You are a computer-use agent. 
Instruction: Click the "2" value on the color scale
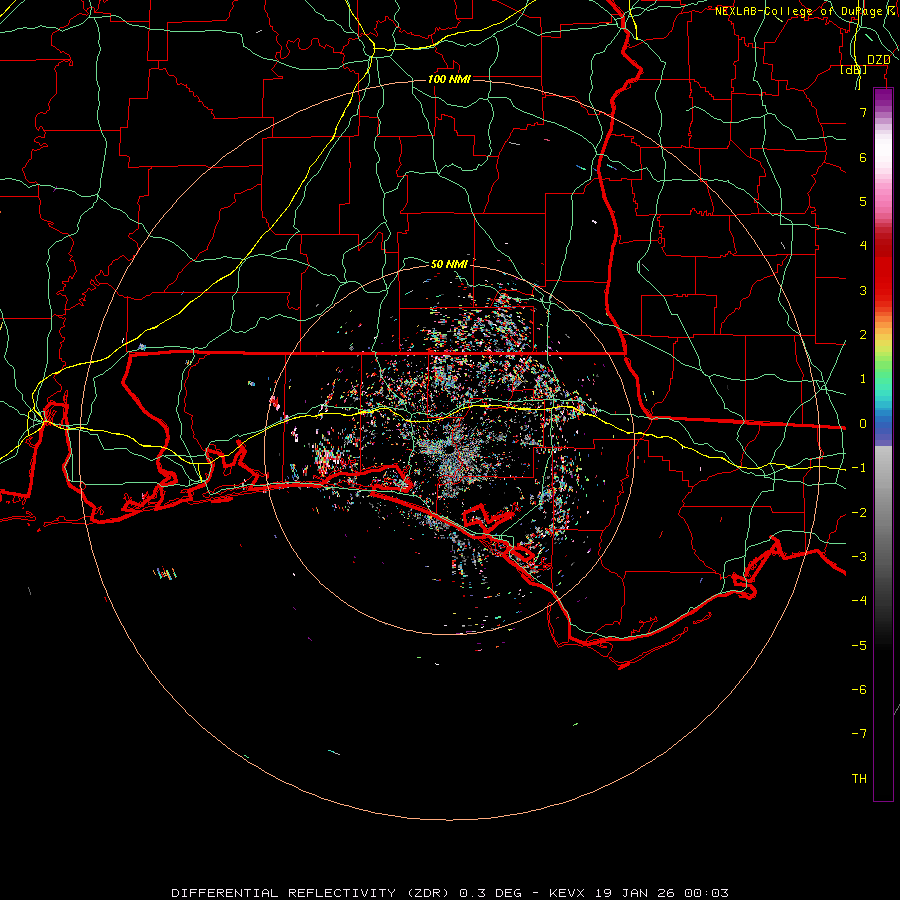(x=863, y=335)
